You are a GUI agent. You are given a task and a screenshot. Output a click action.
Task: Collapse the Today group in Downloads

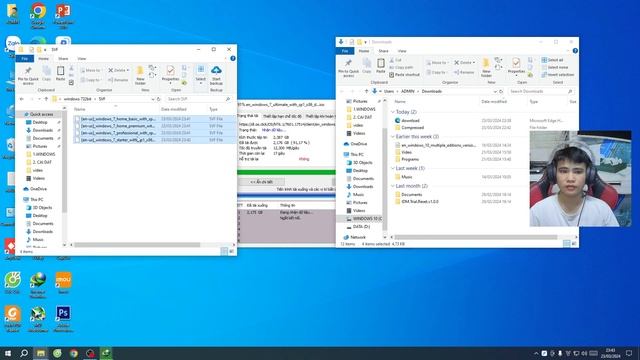(393, 112)
